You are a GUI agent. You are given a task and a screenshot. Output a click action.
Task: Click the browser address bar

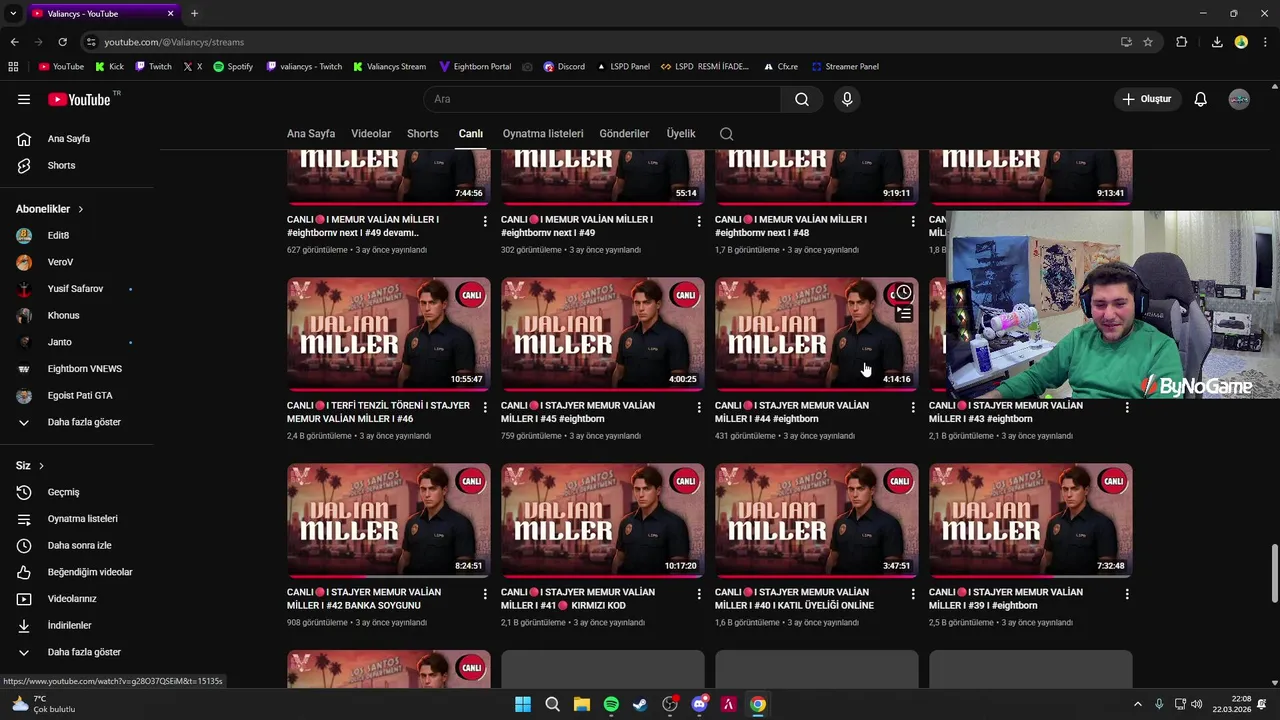(600, 42)
